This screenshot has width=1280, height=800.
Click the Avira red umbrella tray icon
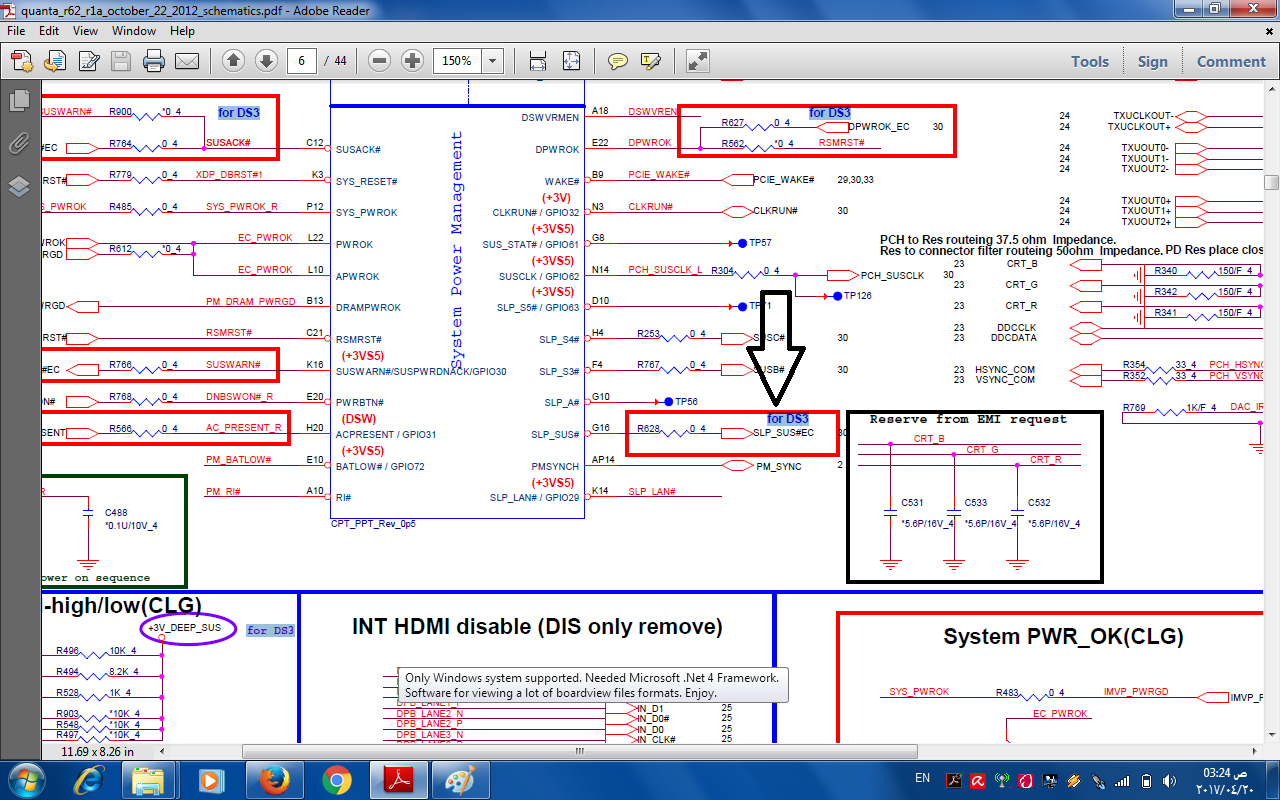[x=977, y=780]
